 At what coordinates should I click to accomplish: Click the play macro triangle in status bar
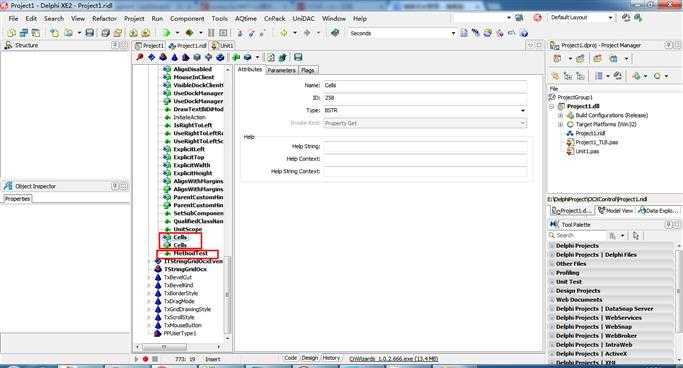click(x=136, y=359)
